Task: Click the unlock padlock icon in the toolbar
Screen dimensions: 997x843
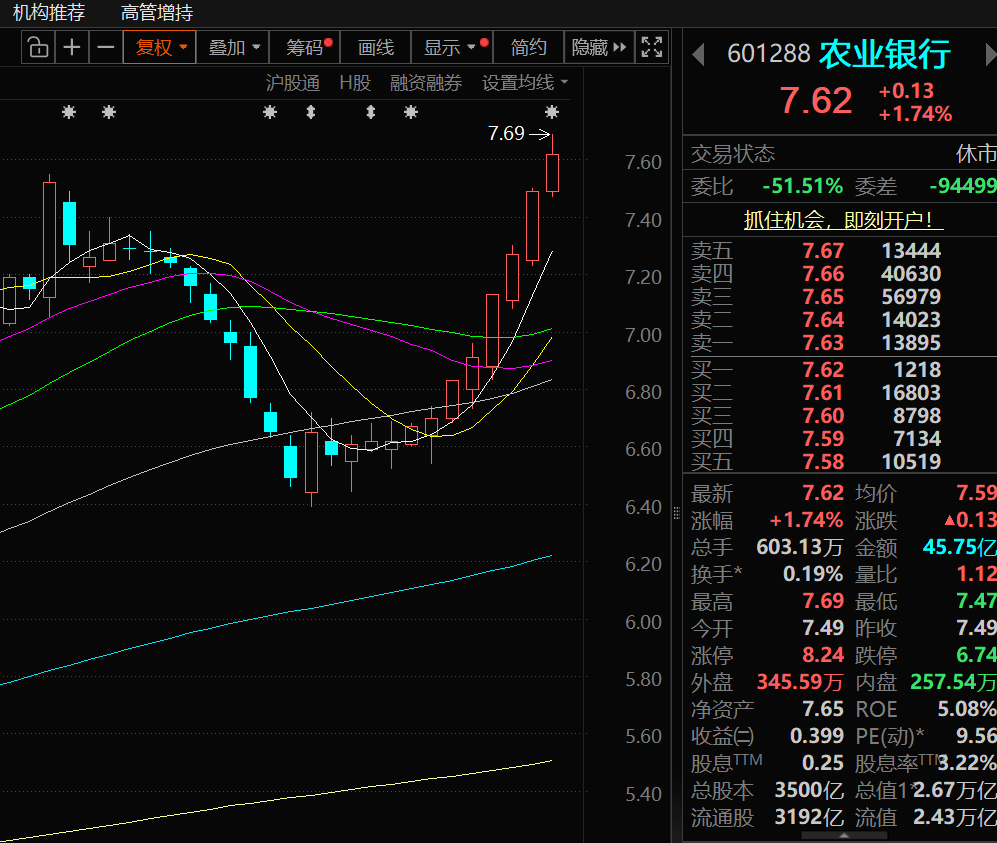Action: pyautogui.click(x=37, y=47)
